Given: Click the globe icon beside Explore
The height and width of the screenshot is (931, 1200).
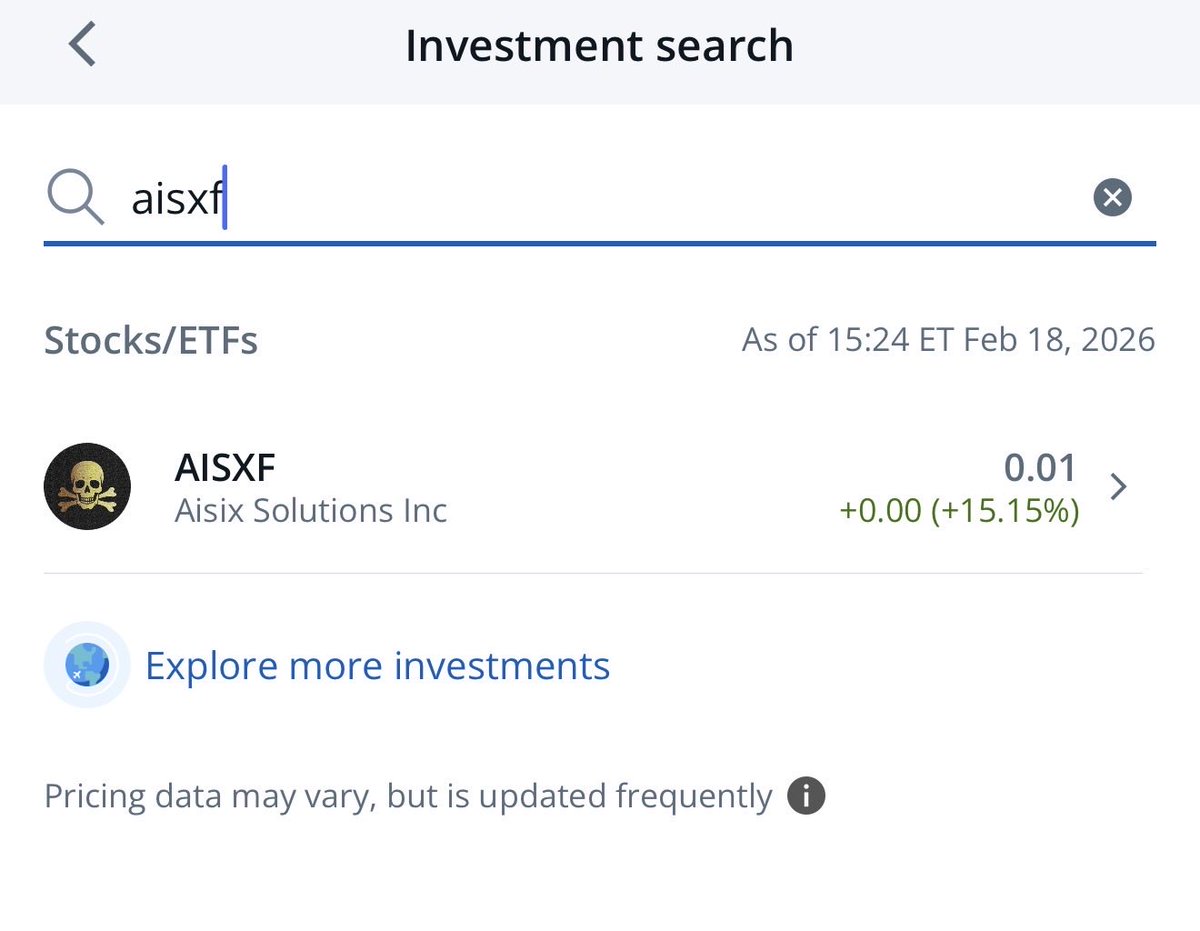Looking at the screenshot, I should 87,665.
